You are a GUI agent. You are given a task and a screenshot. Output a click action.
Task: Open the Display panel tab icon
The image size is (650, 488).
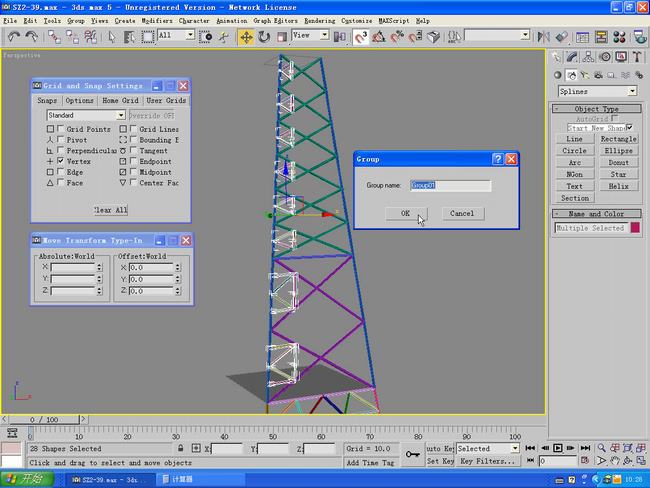pyautogui.click(x=621, y=57)
